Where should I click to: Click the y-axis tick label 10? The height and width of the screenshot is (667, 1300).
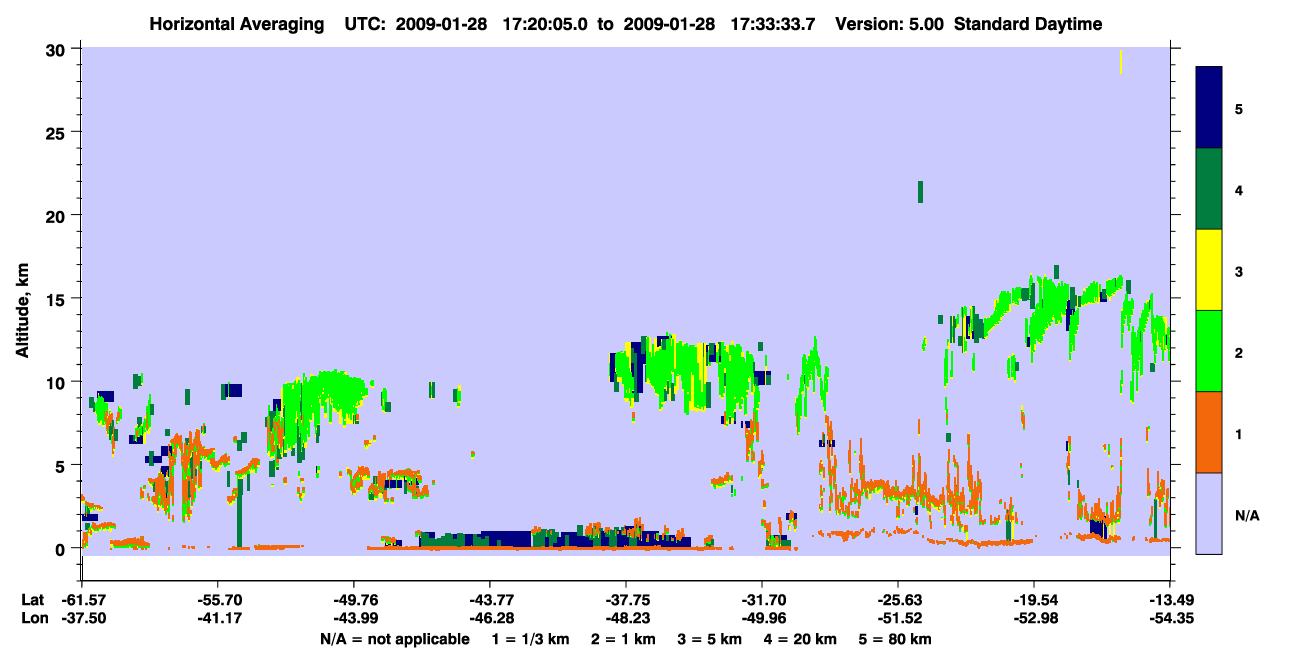tap(58, 382)
